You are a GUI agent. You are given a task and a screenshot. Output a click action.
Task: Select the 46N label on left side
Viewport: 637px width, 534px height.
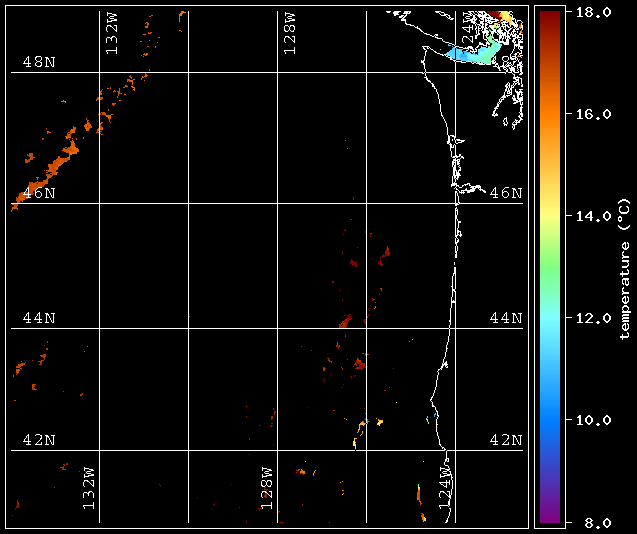pos(39,193)
